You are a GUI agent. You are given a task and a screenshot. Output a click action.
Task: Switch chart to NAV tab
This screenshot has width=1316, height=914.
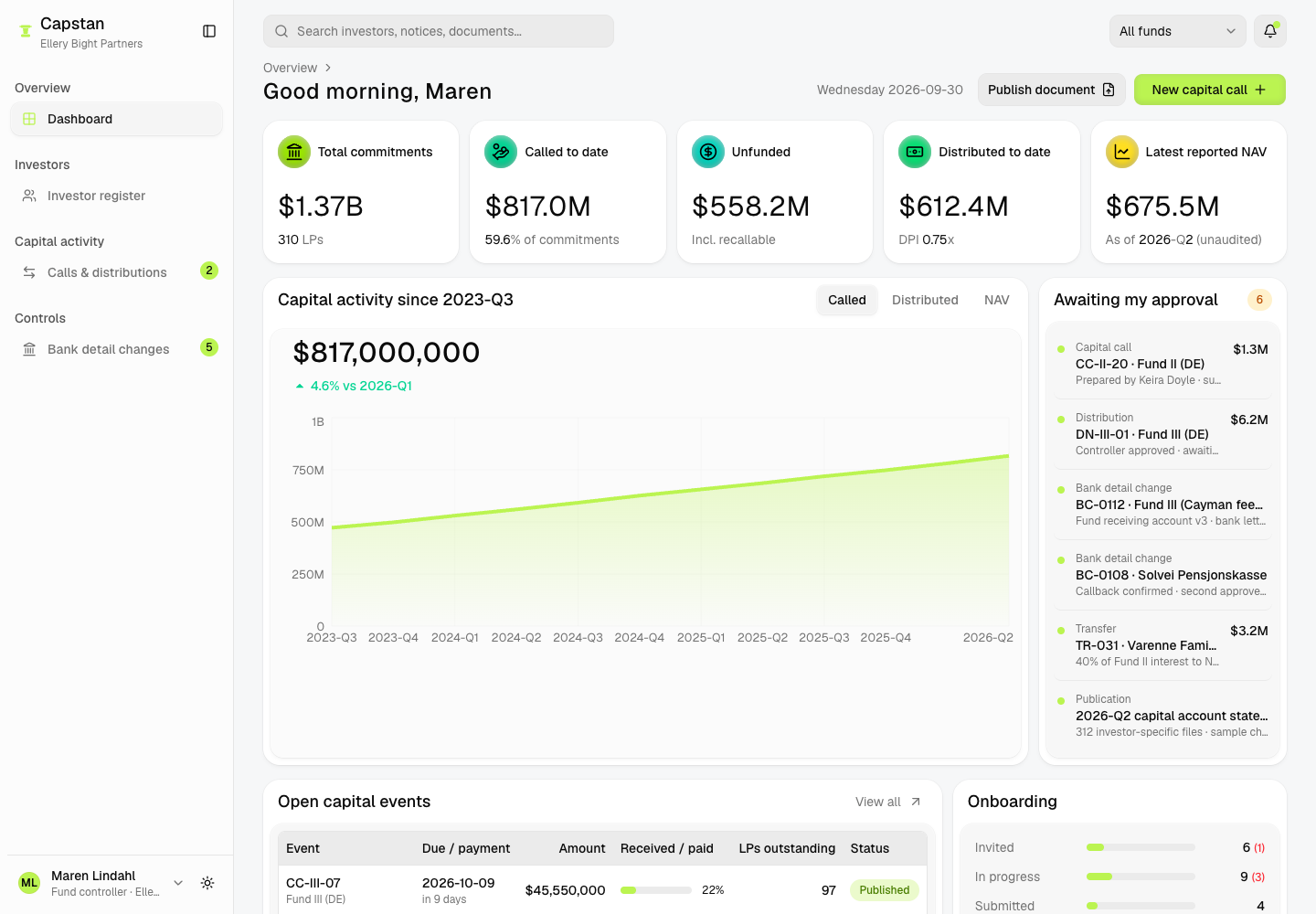pyautogui.click(x=997, y=300)
